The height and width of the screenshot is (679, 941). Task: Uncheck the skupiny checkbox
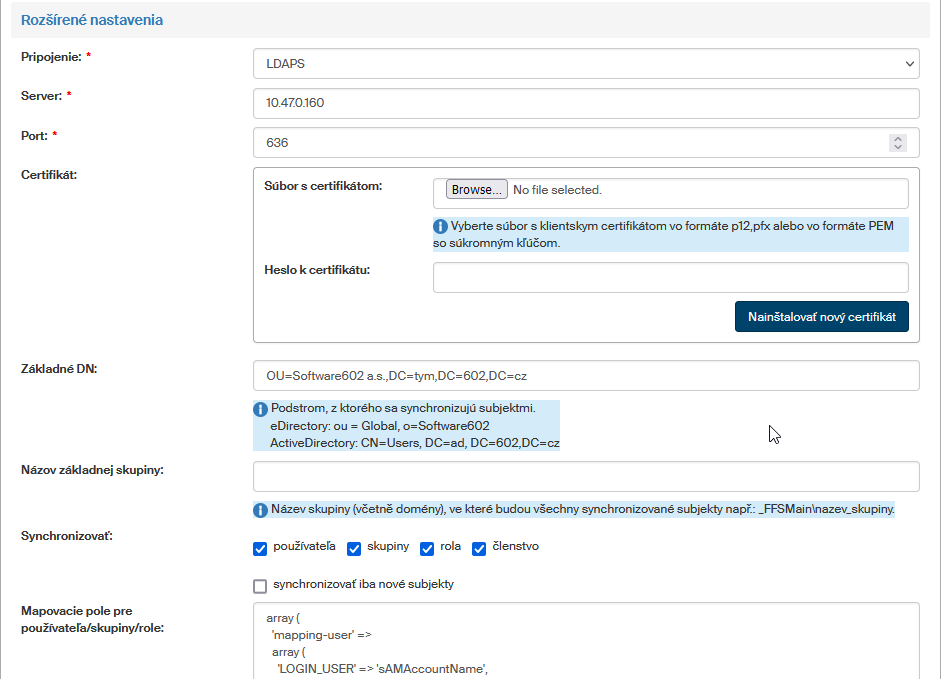point(354,548)
